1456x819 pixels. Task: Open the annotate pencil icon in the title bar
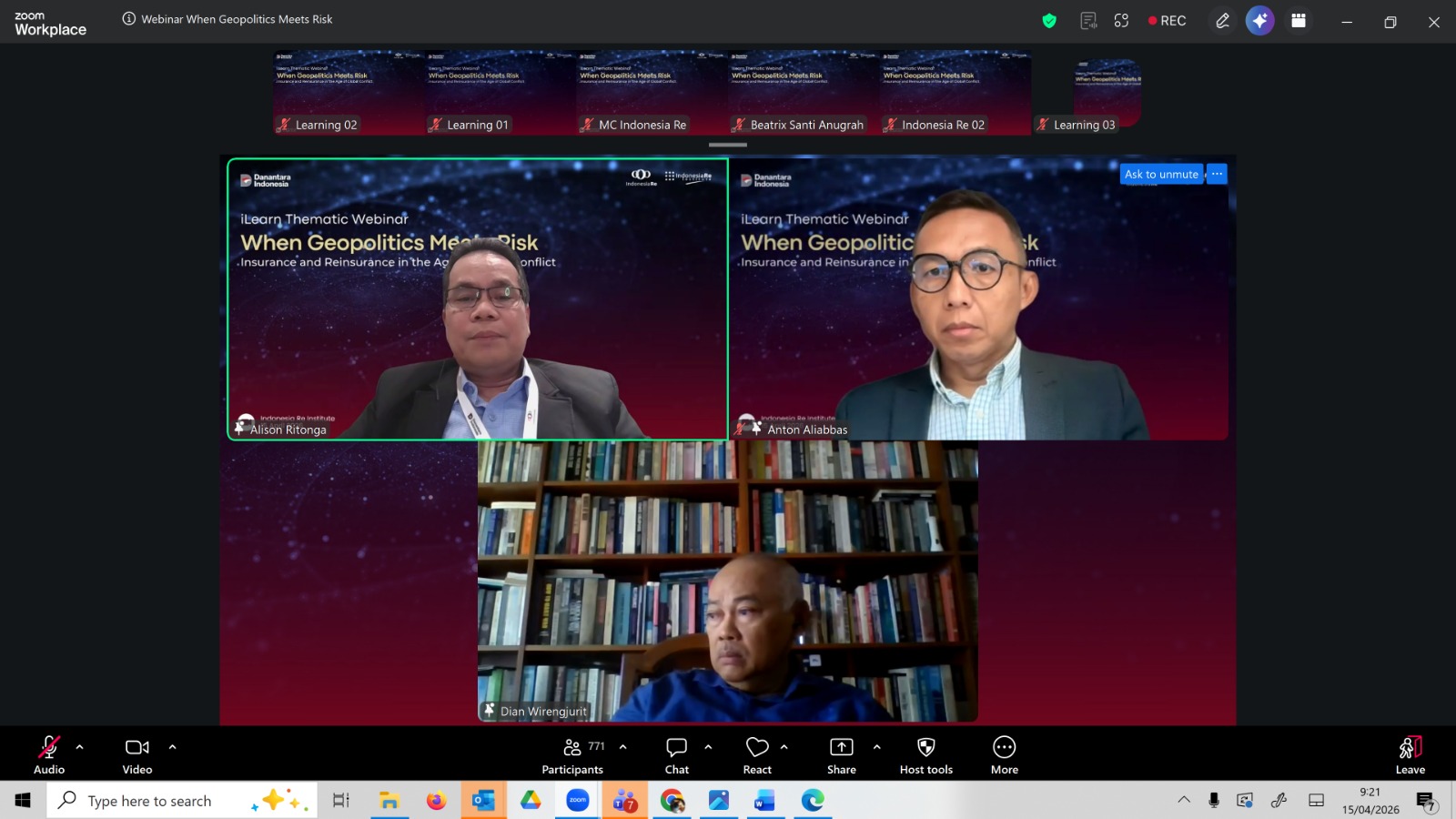[x=1222, y=21]
